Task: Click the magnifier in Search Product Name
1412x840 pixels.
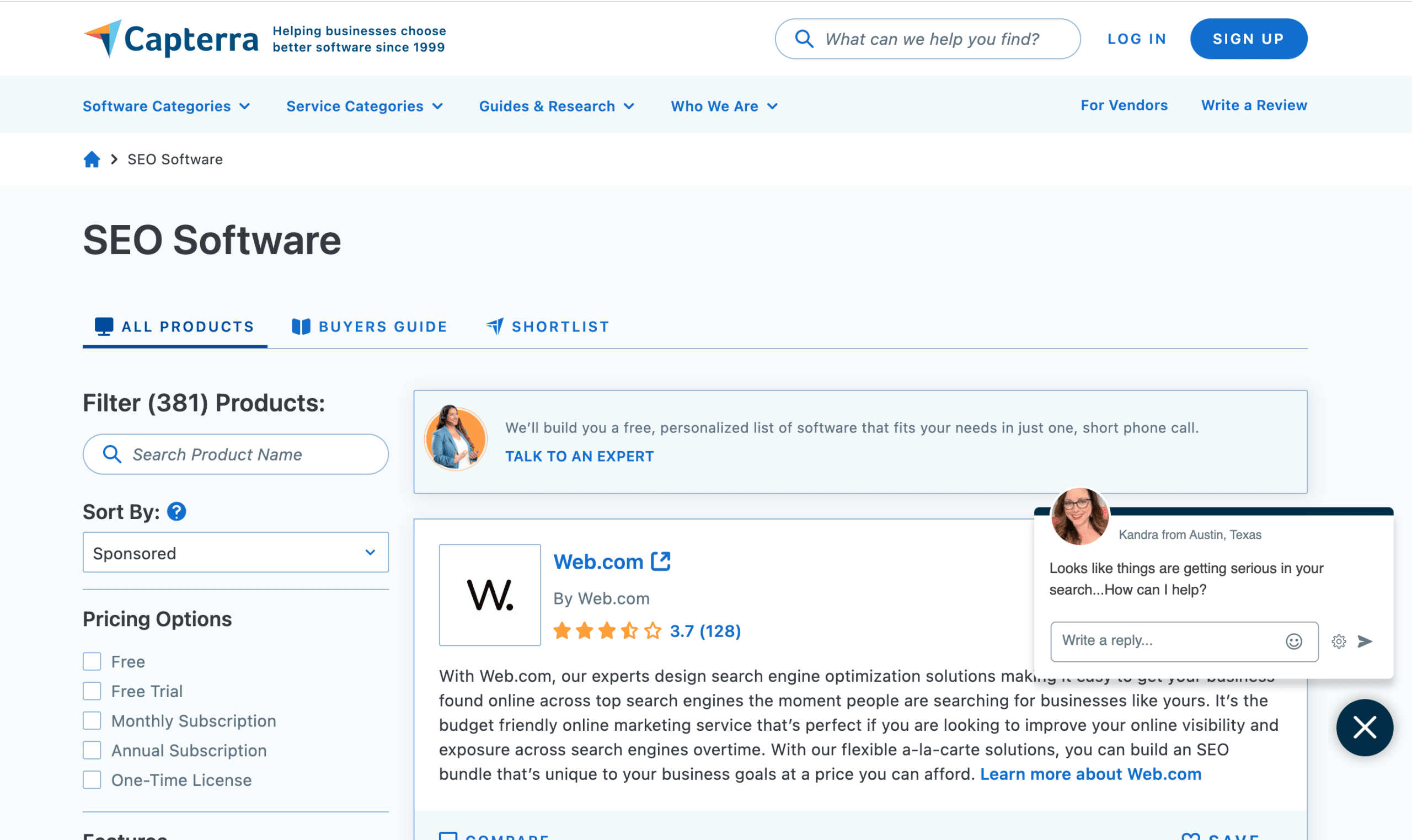Action: 112,454
